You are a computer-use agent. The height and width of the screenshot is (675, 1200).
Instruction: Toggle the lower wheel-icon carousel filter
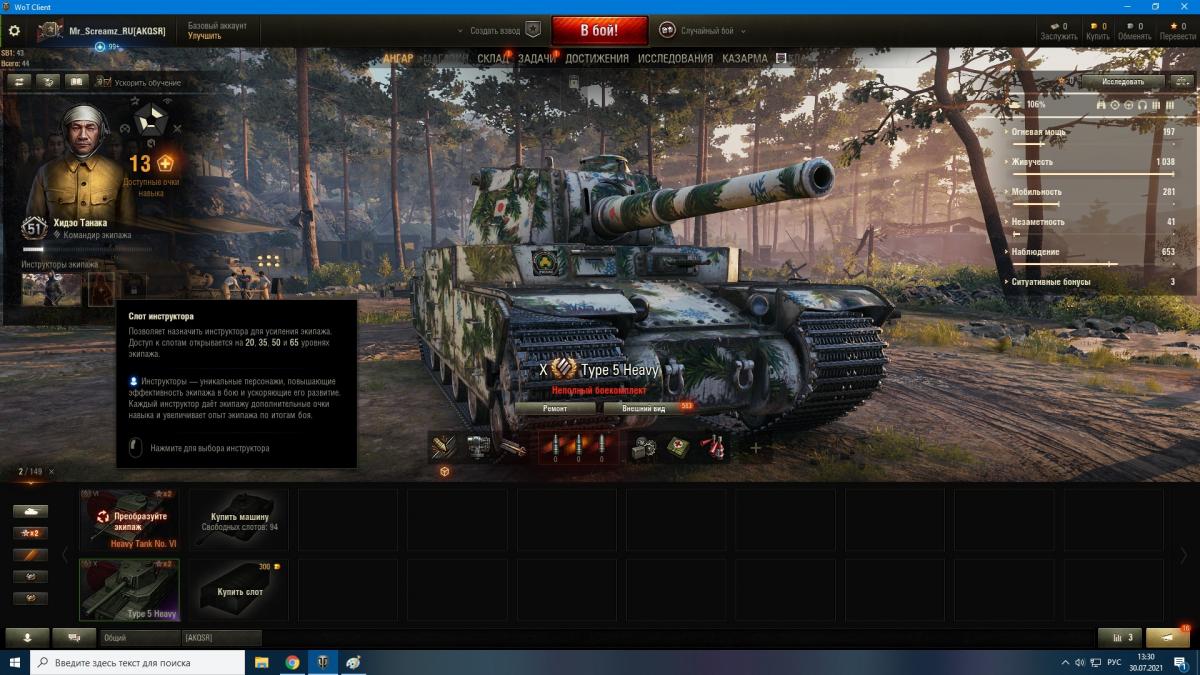pos(30,599)
